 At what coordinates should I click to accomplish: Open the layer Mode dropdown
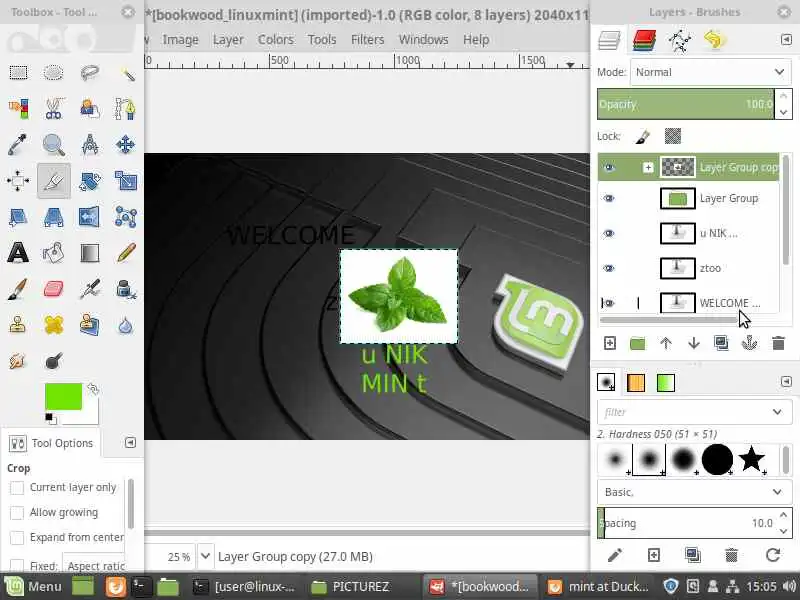(711, 72)
